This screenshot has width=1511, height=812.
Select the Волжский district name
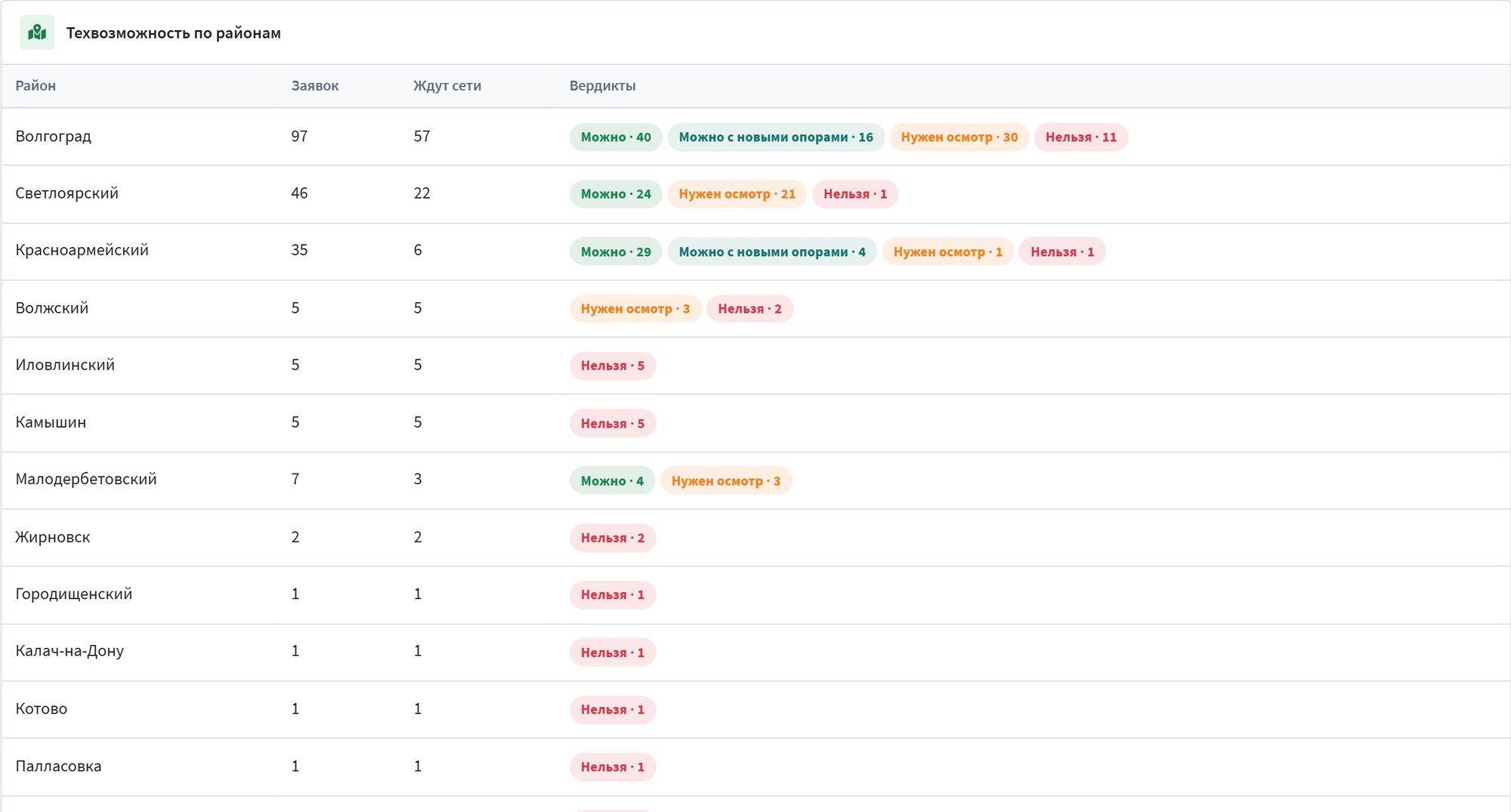pos(51,308)
